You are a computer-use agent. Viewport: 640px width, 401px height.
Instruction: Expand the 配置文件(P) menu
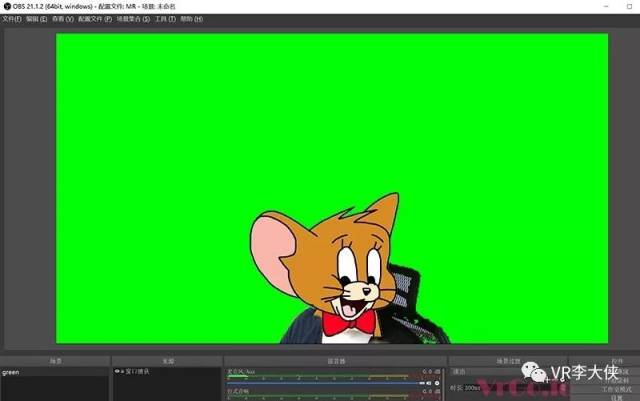94,19
